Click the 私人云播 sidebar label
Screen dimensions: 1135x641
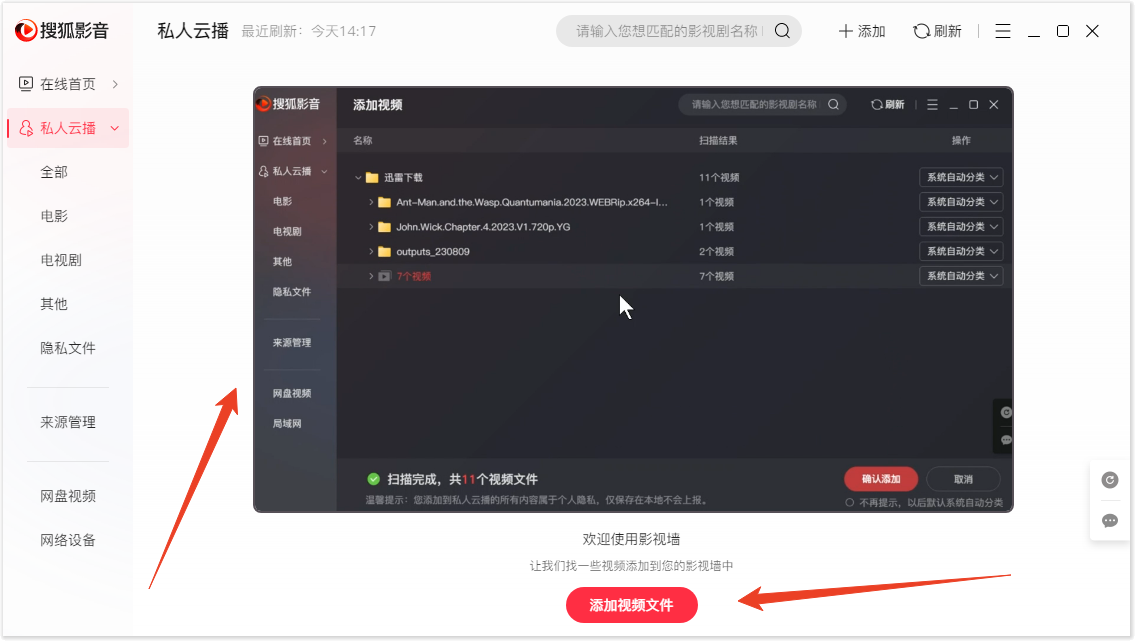pyautogui.click(x=68, y=128)
